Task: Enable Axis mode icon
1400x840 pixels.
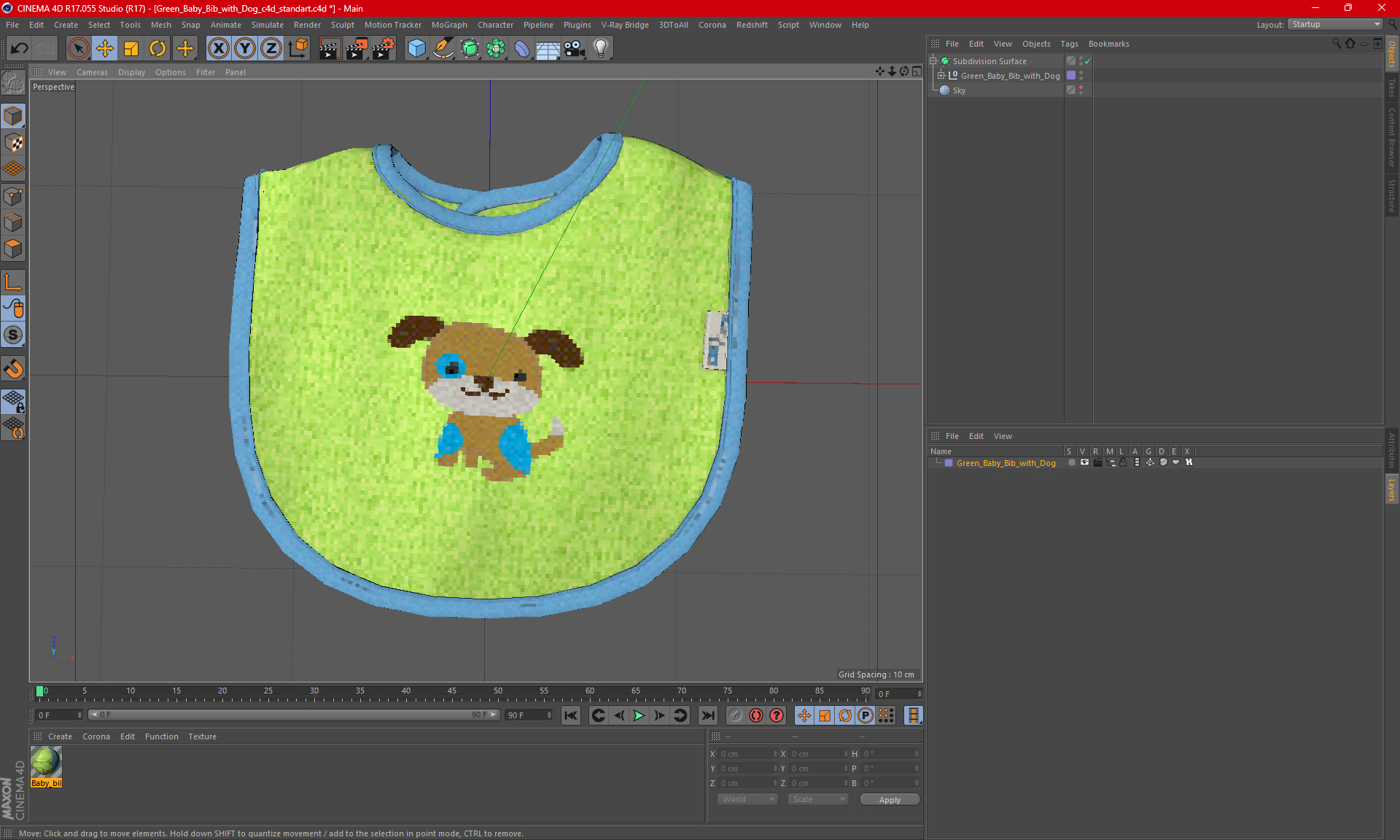Action: pyautogui.click(x=13, y=282)
